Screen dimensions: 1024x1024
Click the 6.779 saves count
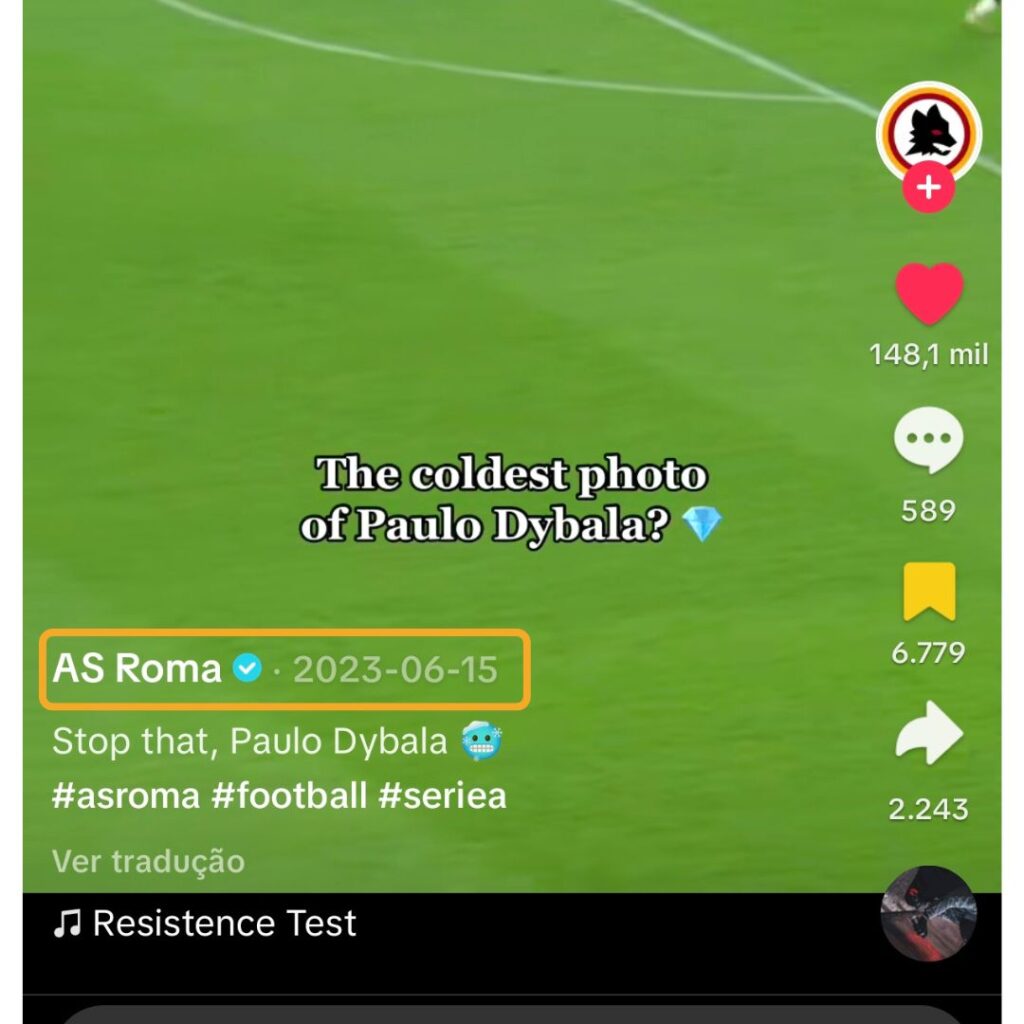[929, 653]
